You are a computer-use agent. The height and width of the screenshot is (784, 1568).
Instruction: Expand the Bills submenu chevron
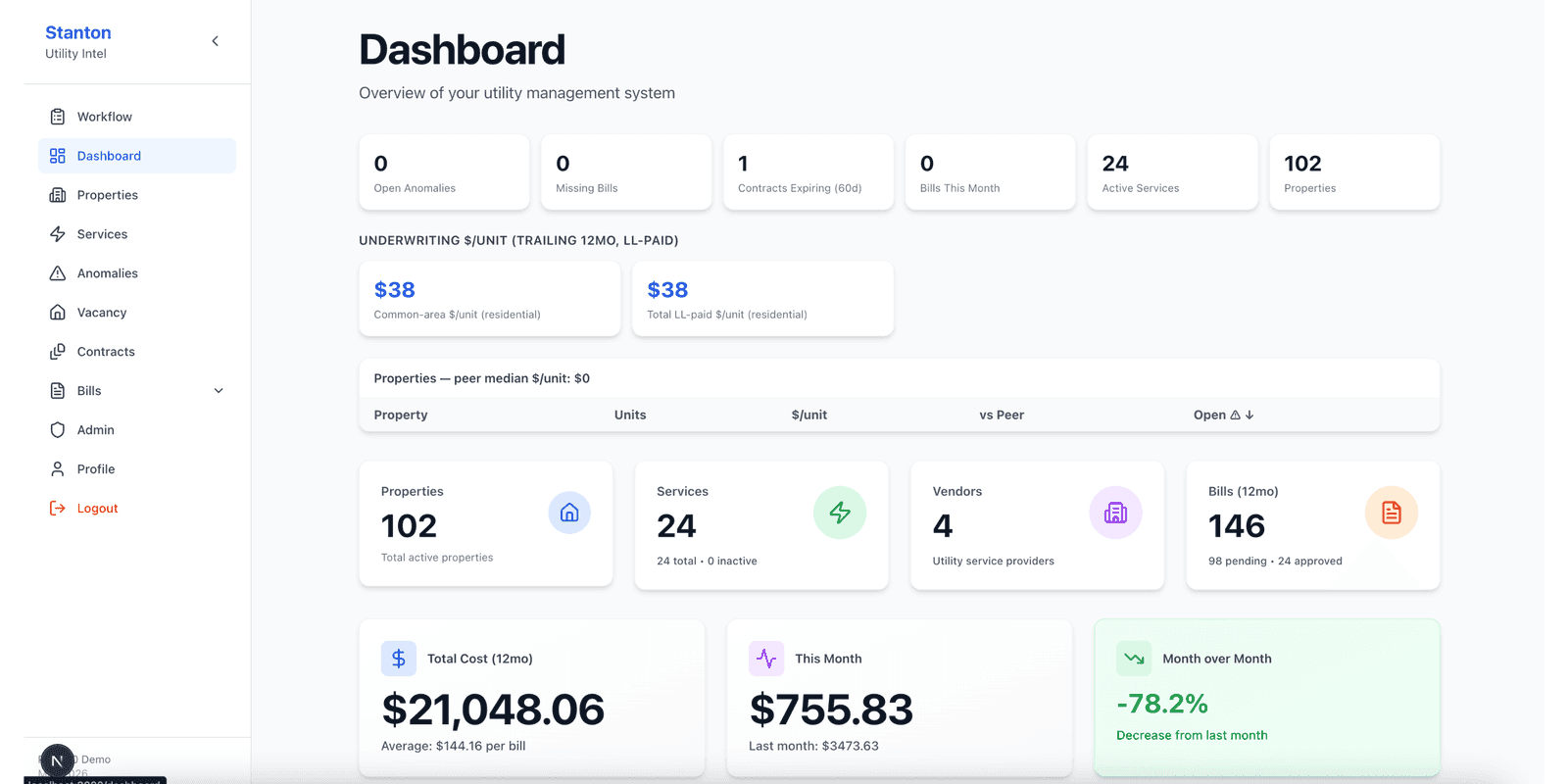[x=219, y=391]
